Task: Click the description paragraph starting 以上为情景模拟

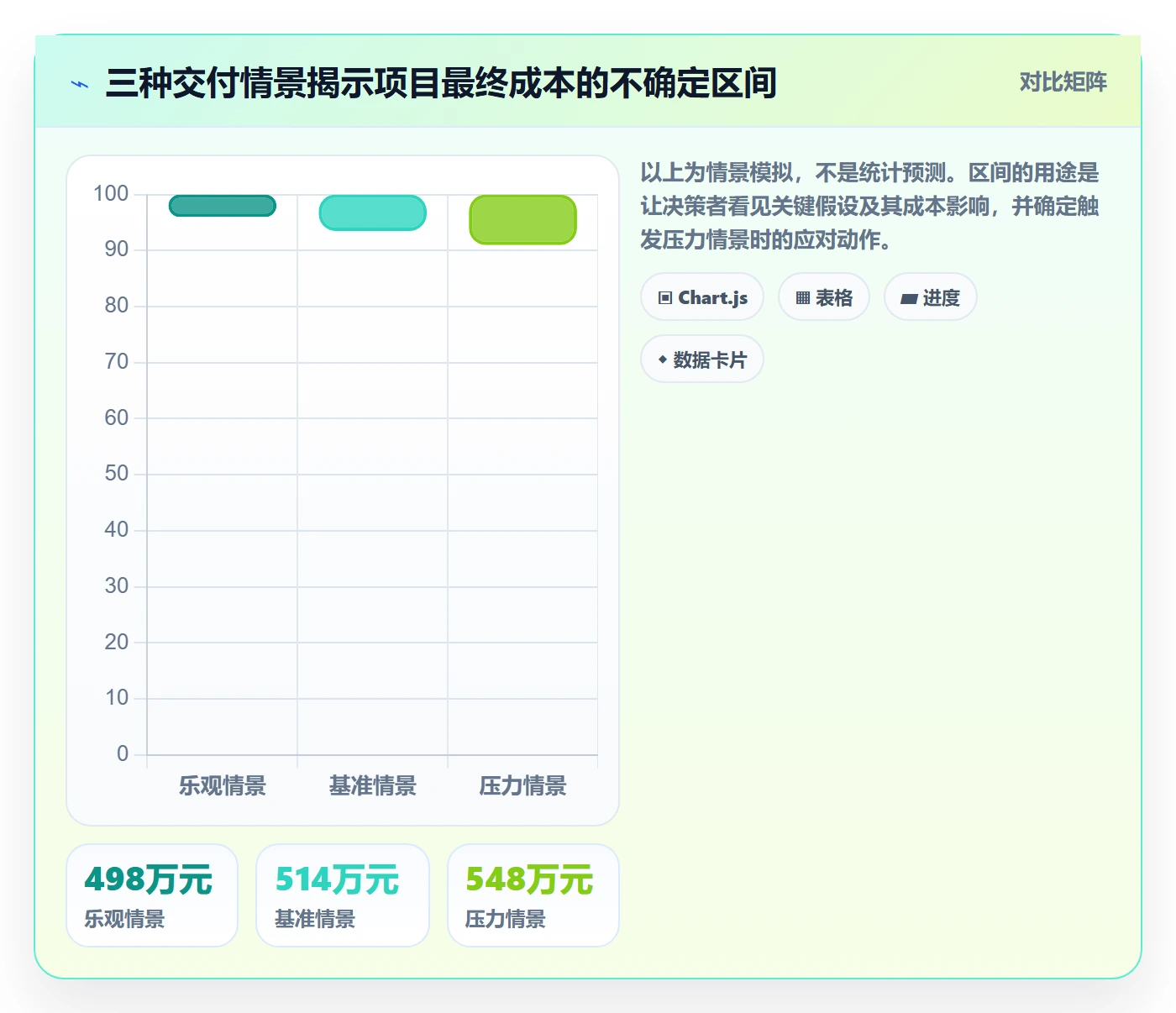Action: coord(870,207)
